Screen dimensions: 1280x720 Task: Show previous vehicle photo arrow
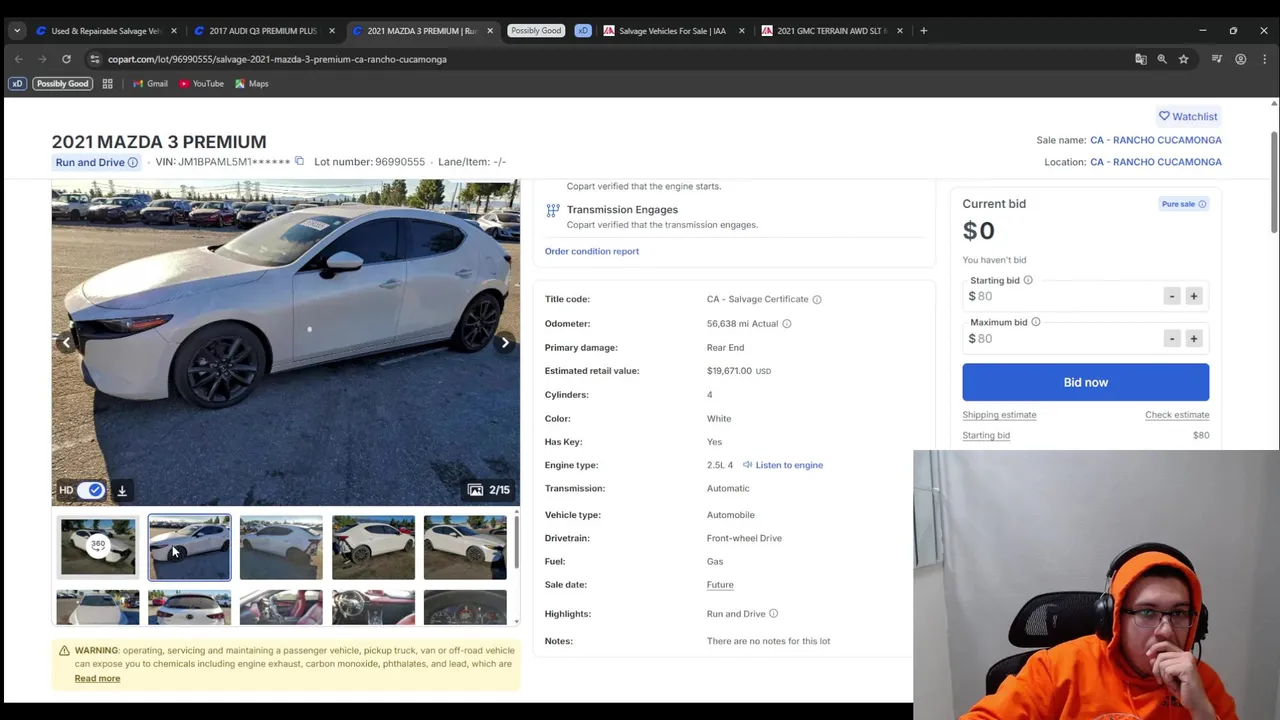[x=66, y=343]
